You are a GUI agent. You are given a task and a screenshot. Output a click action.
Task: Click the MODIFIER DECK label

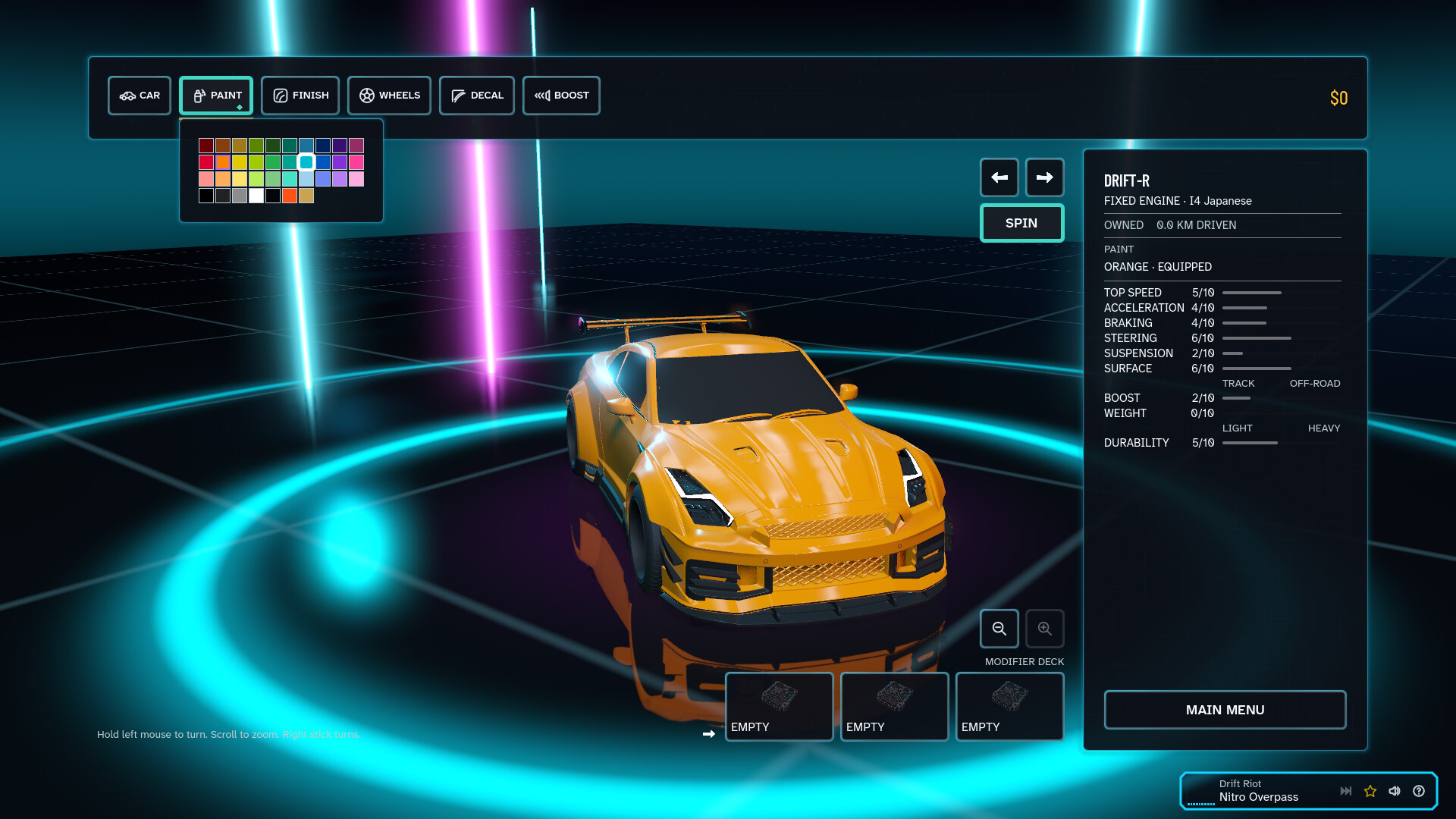pos(1024,662)
